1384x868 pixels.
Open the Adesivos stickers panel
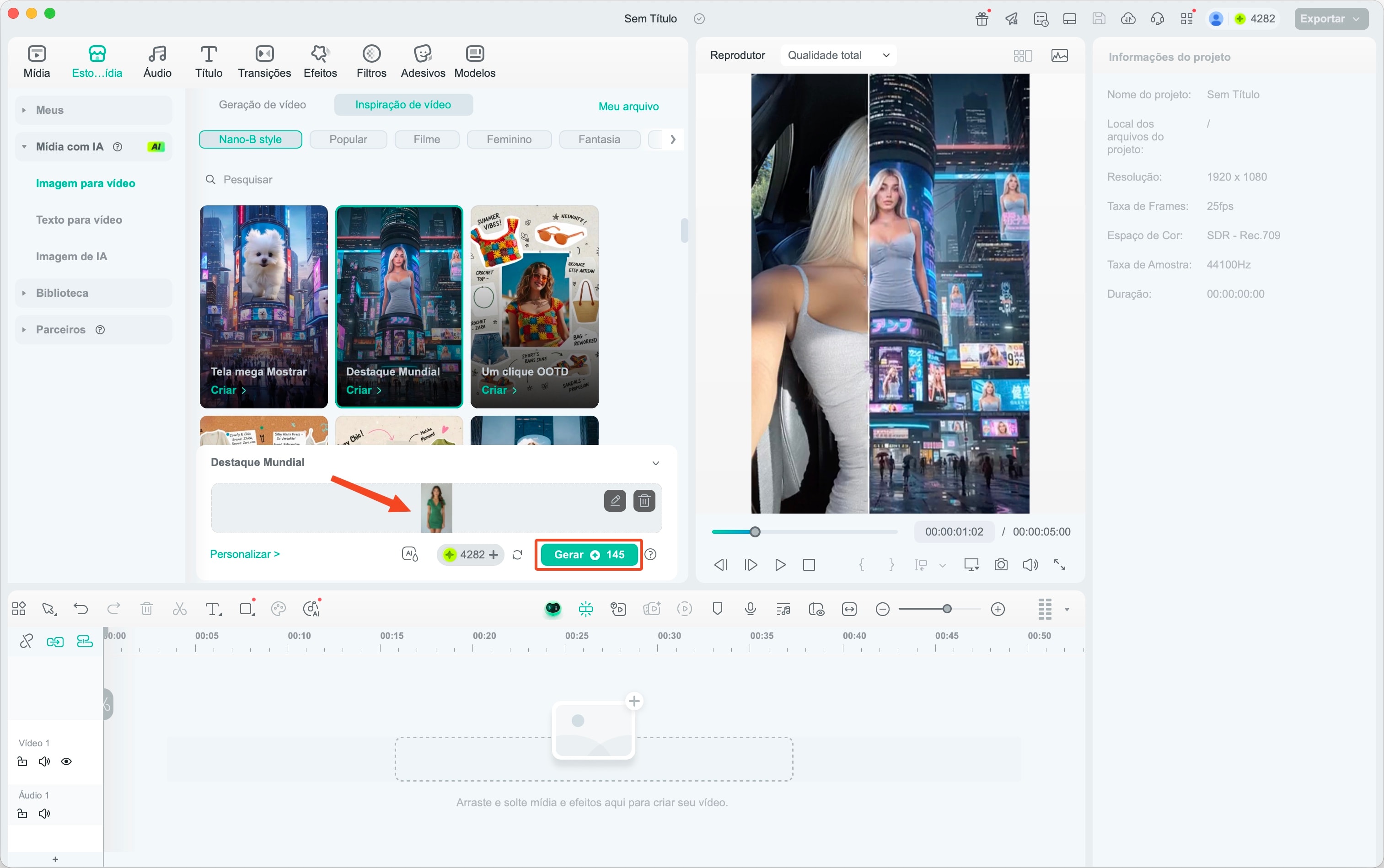[423, 61]
